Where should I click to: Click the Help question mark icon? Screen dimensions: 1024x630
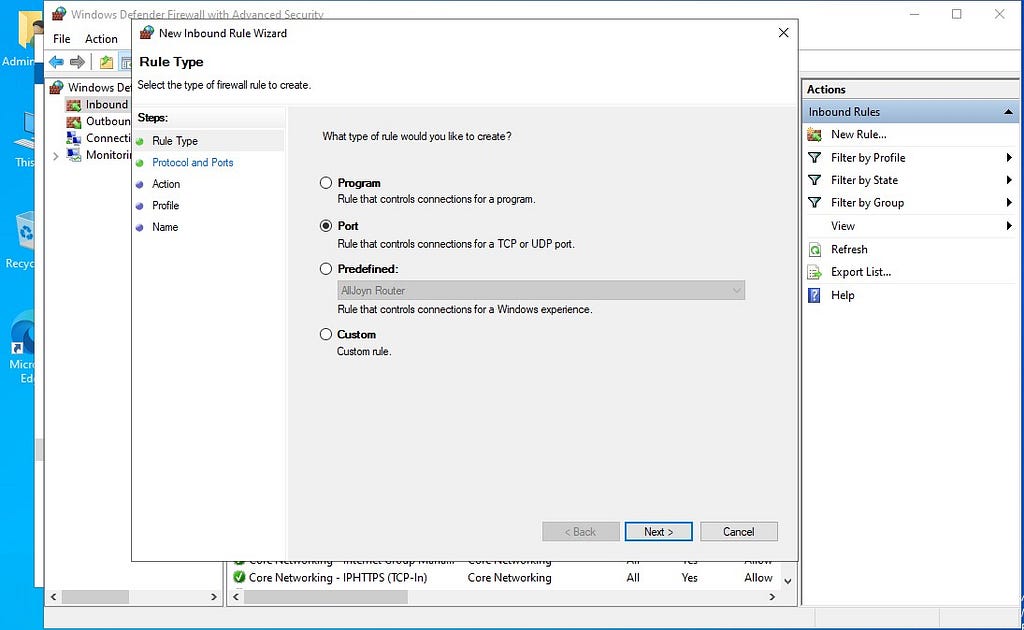(814, 296)
